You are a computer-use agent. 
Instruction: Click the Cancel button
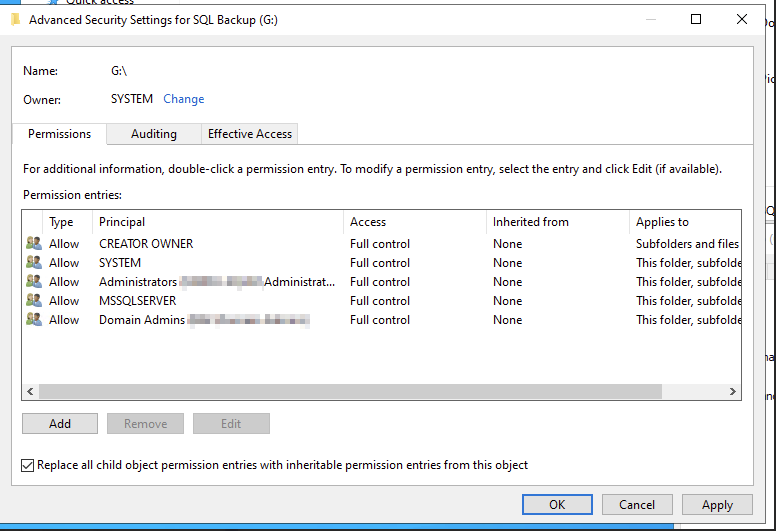pyautogui.click(x=637, y=505)
